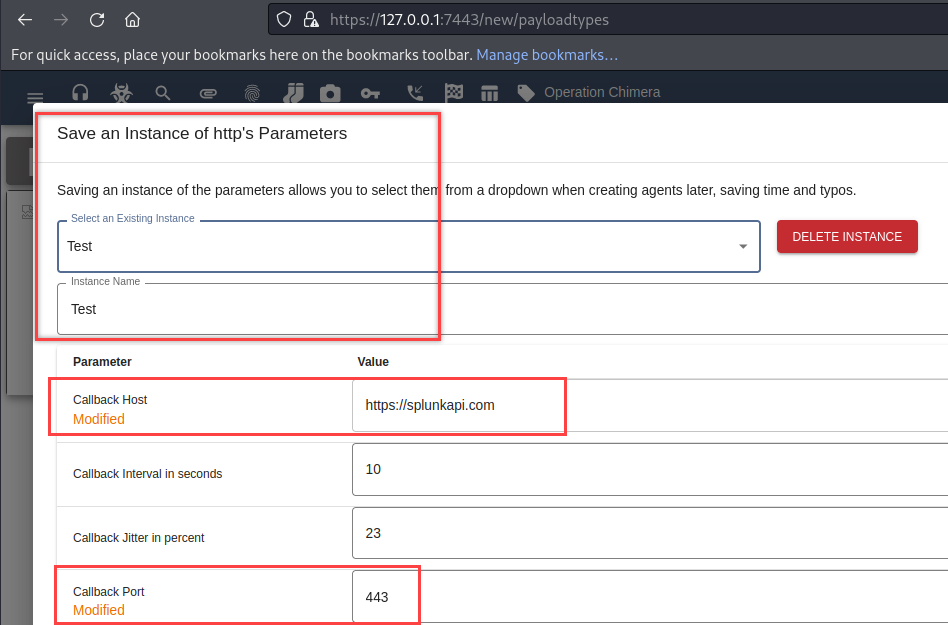The image size is (948, 625).
Task: Open the paperclip files icon
Action: coord(208,93)
